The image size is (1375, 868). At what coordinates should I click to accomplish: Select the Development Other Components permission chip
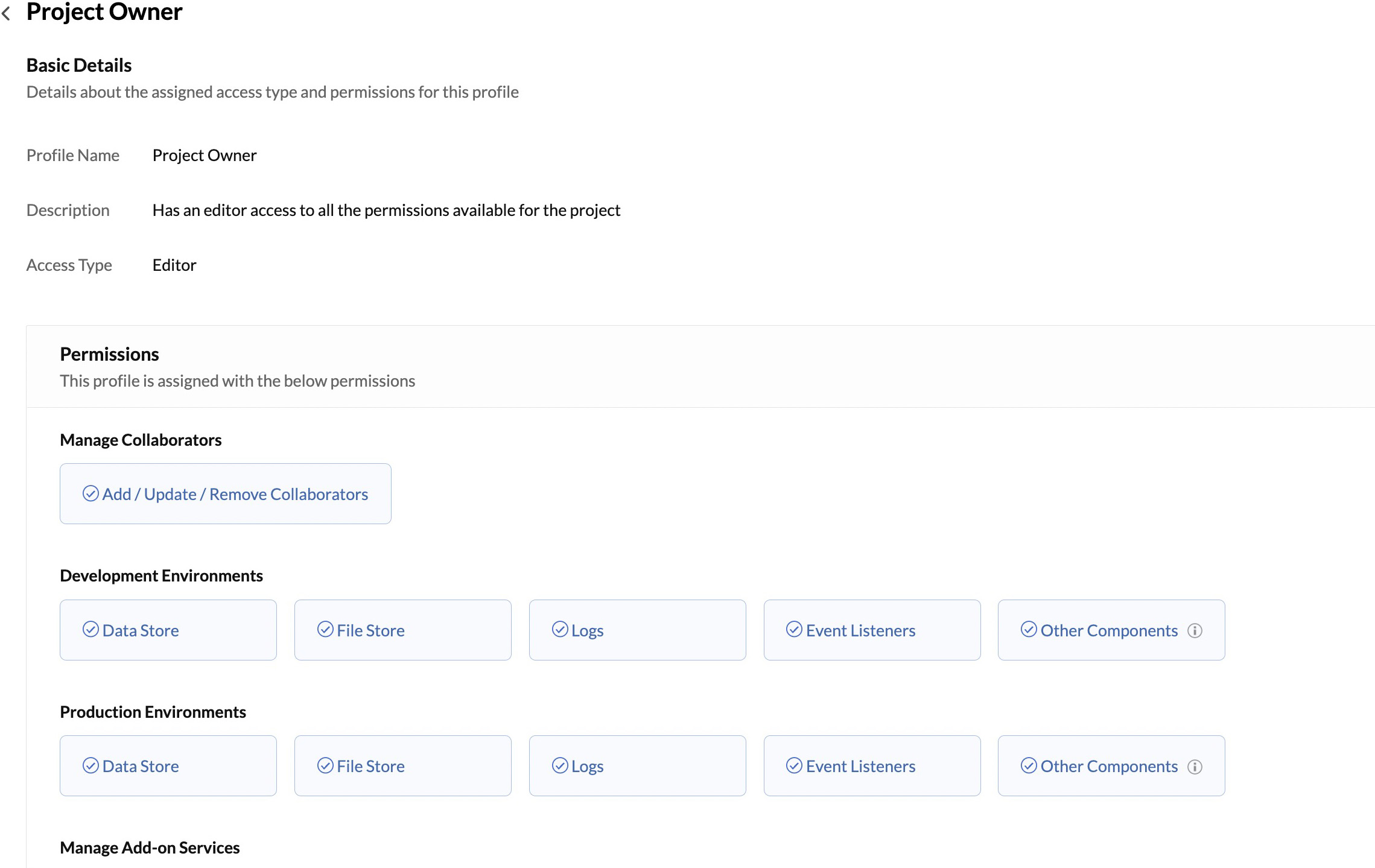(x=1111, y=630)
